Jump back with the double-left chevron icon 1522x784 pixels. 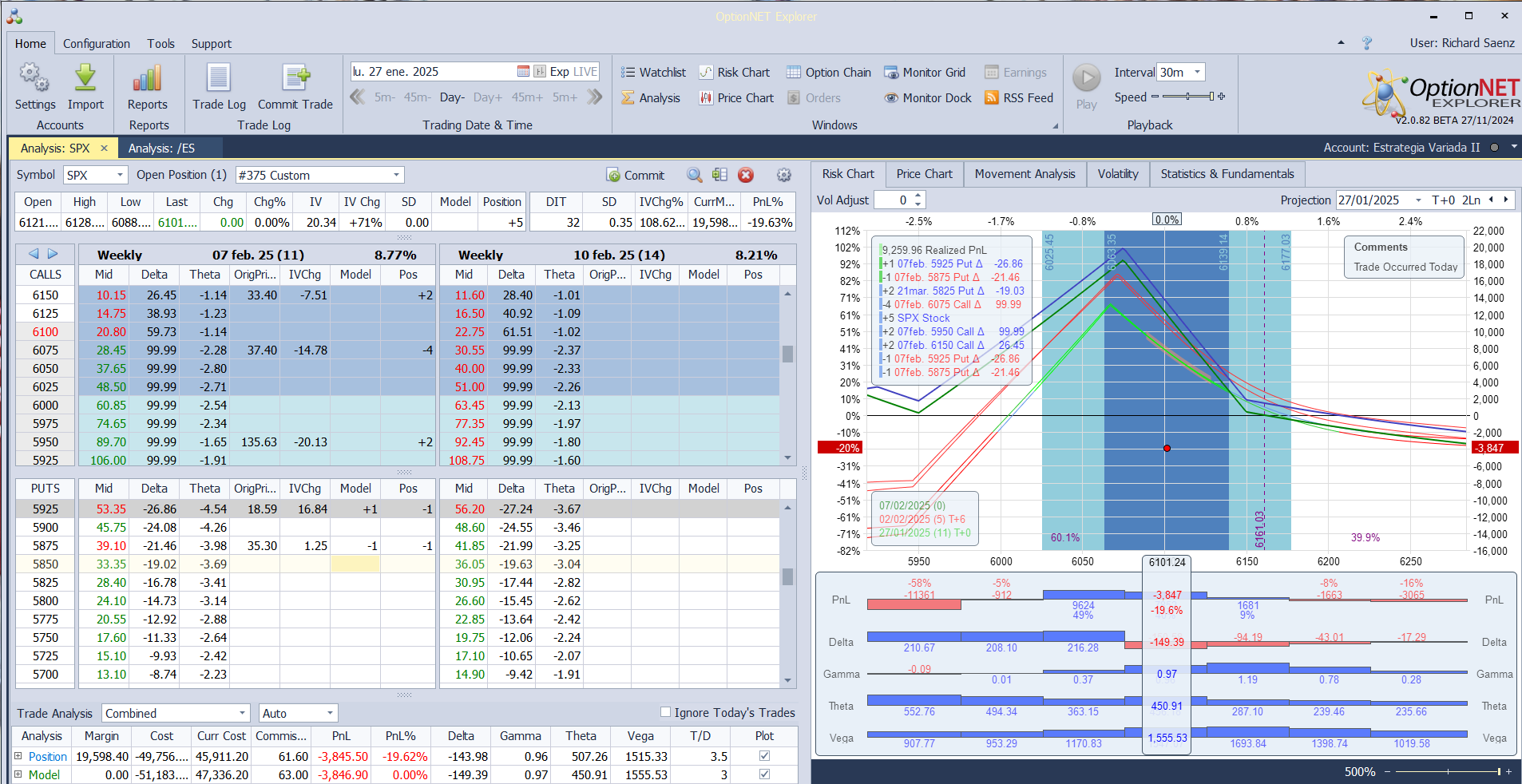(x=358, y=97)
